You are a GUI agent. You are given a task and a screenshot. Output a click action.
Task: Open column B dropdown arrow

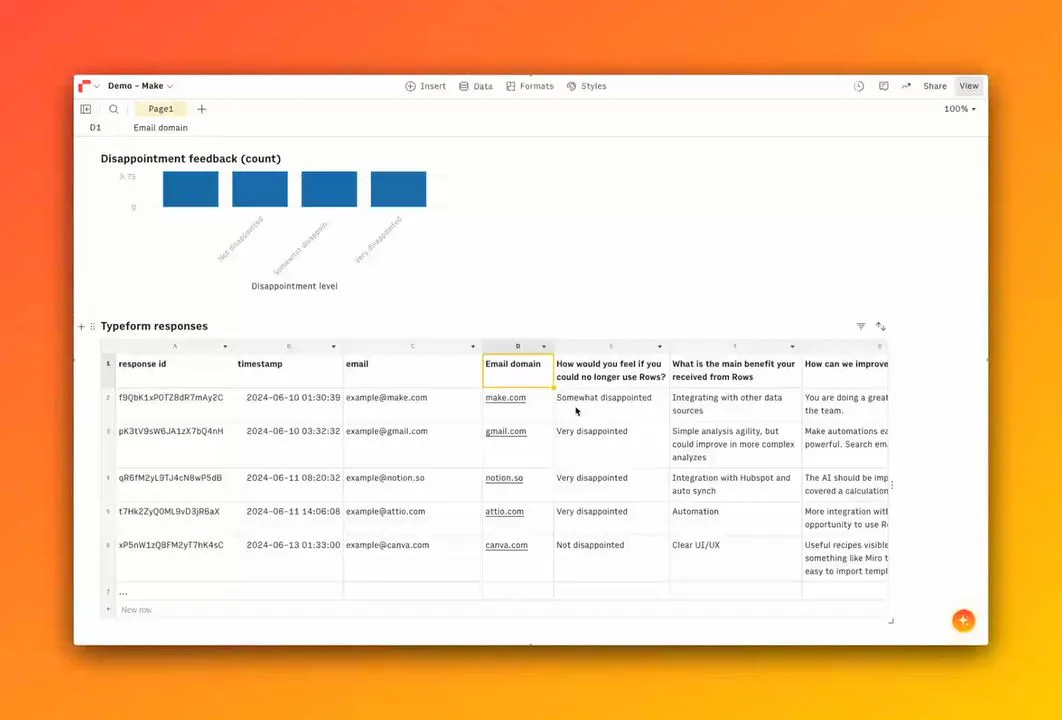(x=333, y=347)
